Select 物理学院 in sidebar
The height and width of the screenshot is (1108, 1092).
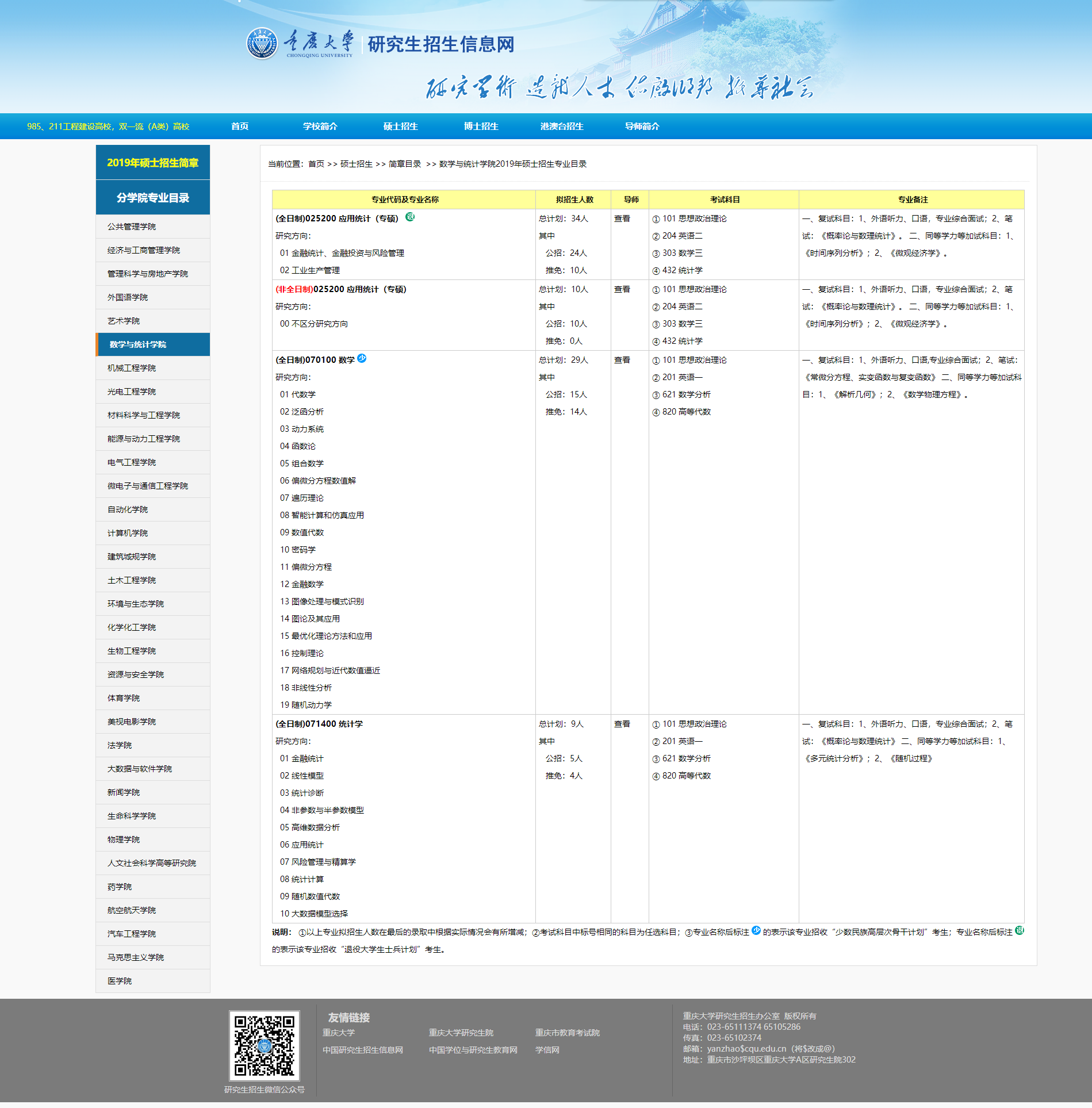click(153, 839)
